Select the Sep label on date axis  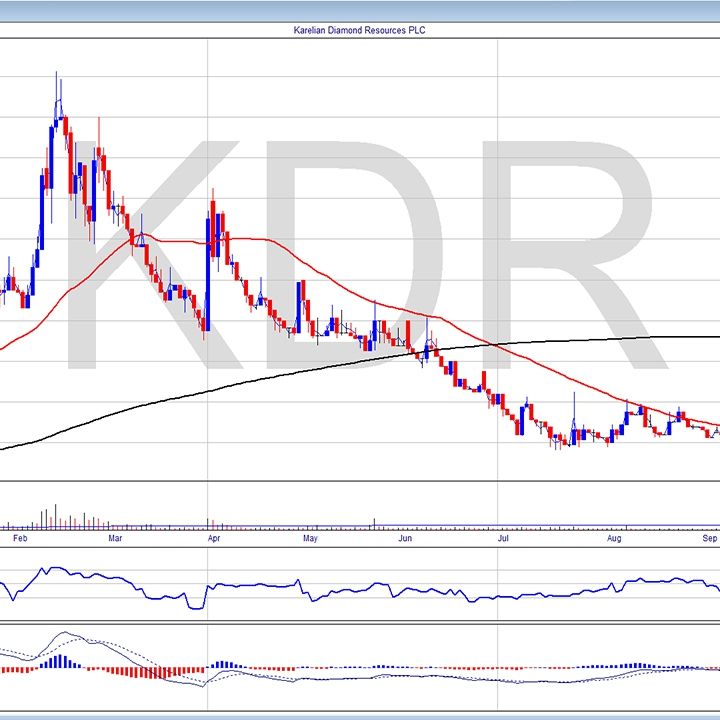709,538
